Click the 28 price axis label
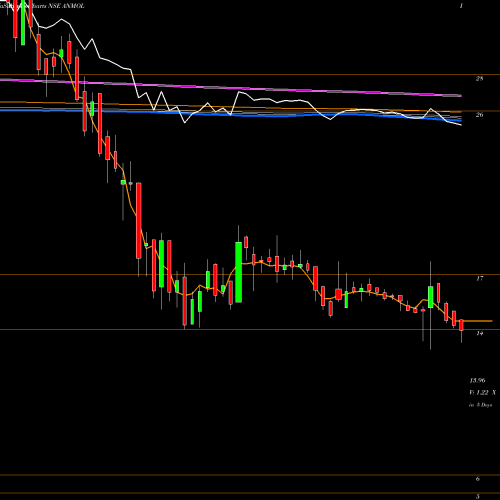 point(479,79)
